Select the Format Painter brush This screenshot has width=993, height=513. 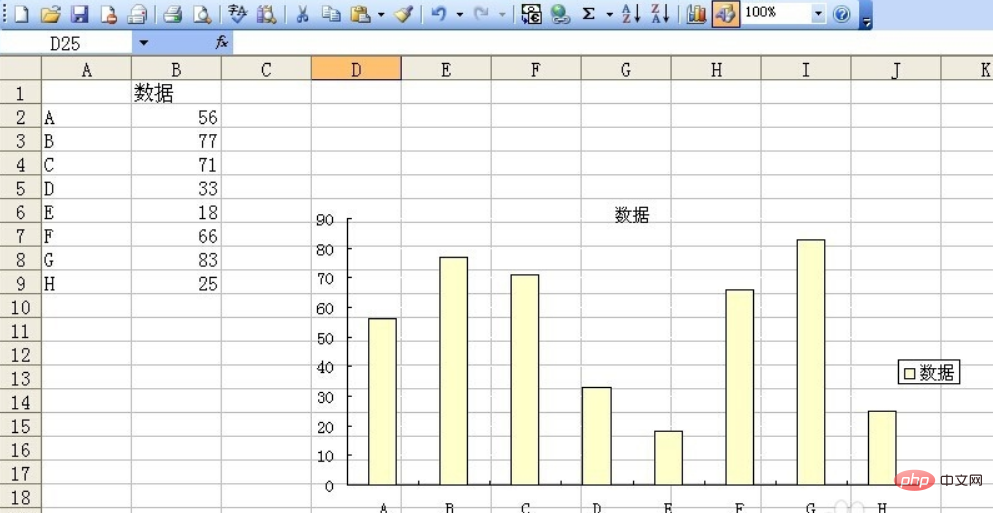point(403,13)
